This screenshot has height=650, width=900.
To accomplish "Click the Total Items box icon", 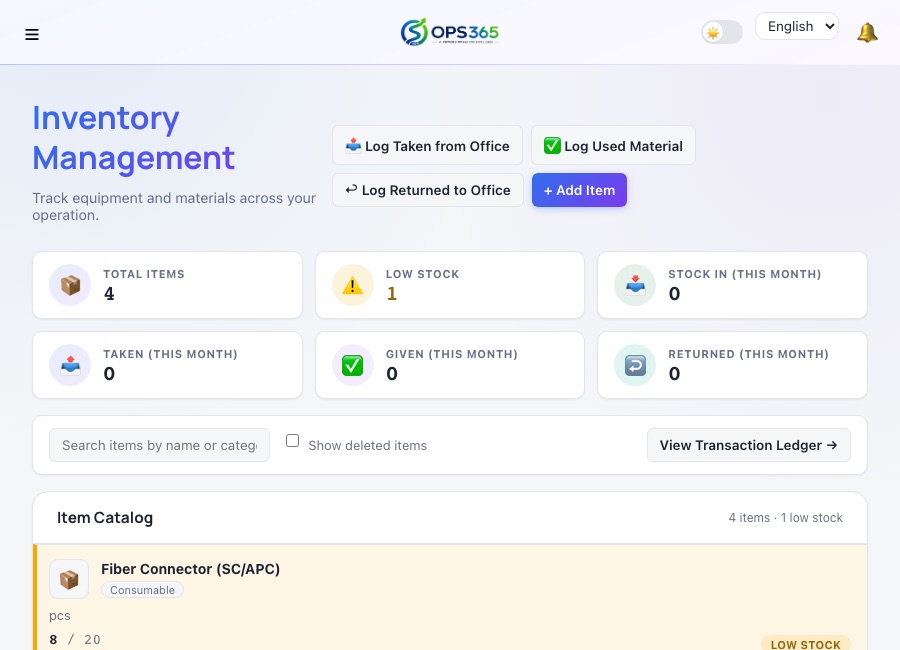I will click(70, 285).
